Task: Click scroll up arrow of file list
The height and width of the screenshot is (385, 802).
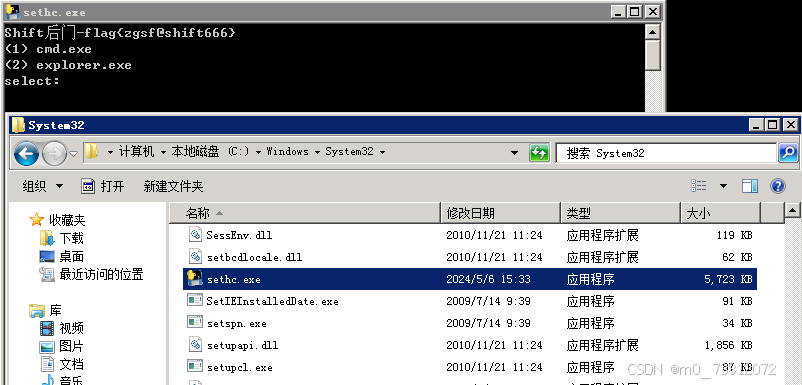Action: [x=792, y=210]
